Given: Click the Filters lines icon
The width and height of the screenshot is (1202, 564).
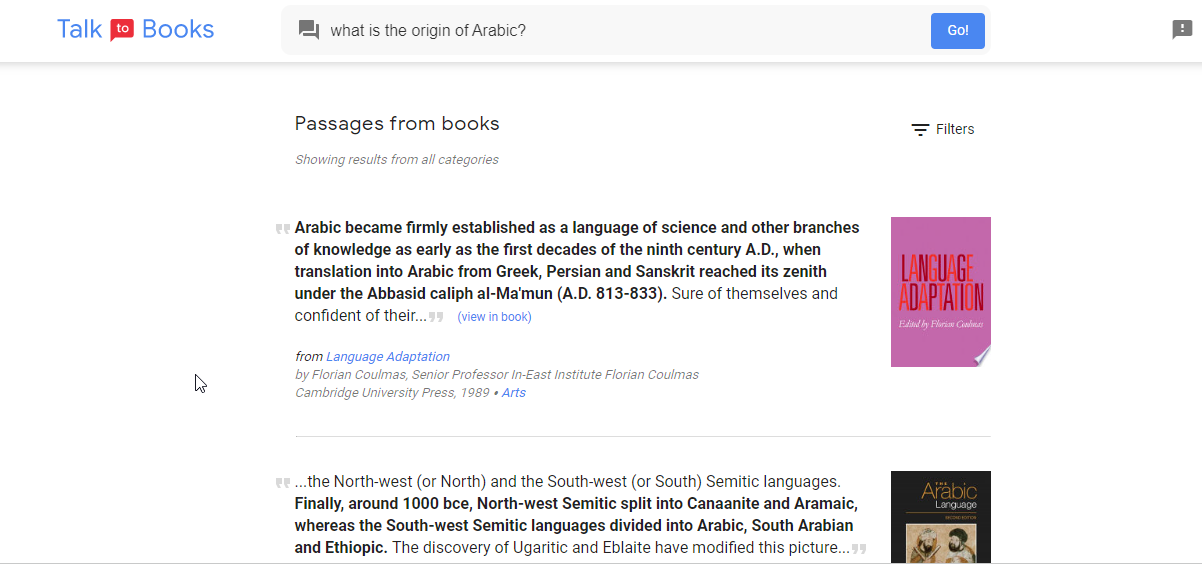Looking at the screenshot, I should pyautogui.click(x=920, y=130).
